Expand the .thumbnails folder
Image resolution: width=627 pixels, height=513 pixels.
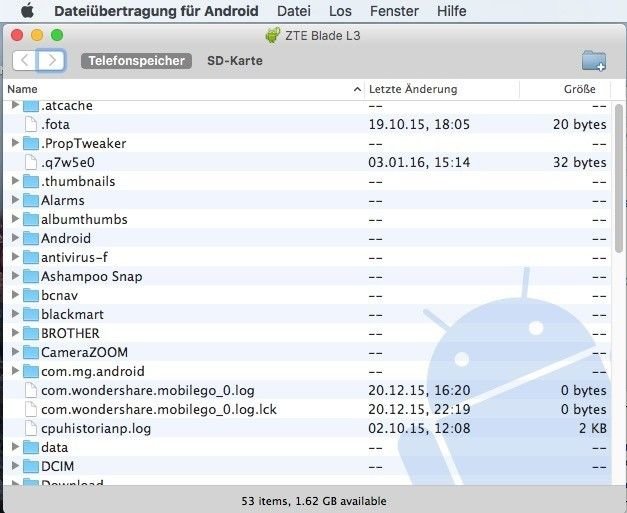(x=15, y=181)
